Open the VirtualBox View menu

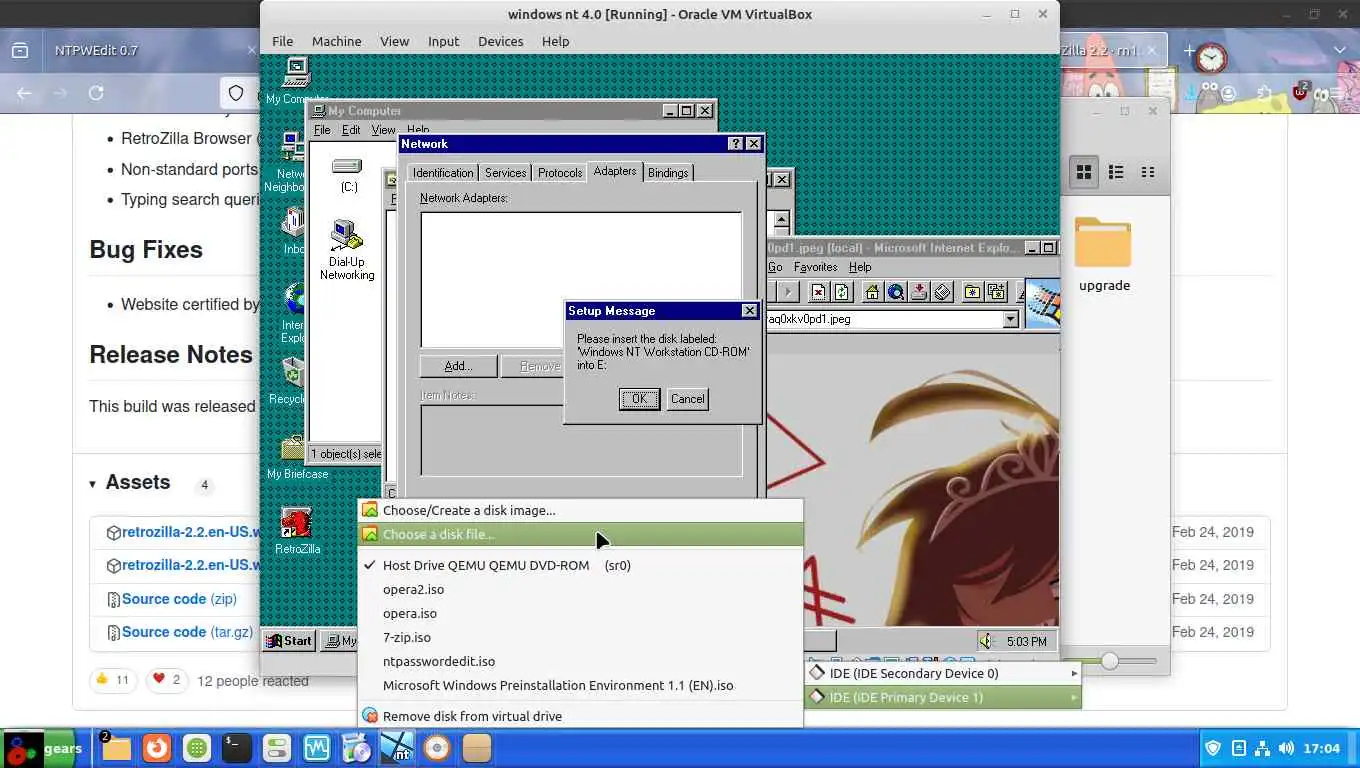[x=394, y=41]
